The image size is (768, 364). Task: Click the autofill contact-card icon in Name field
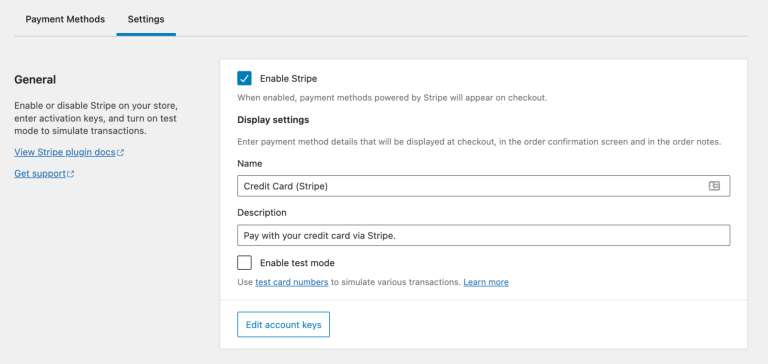[714, 186]
